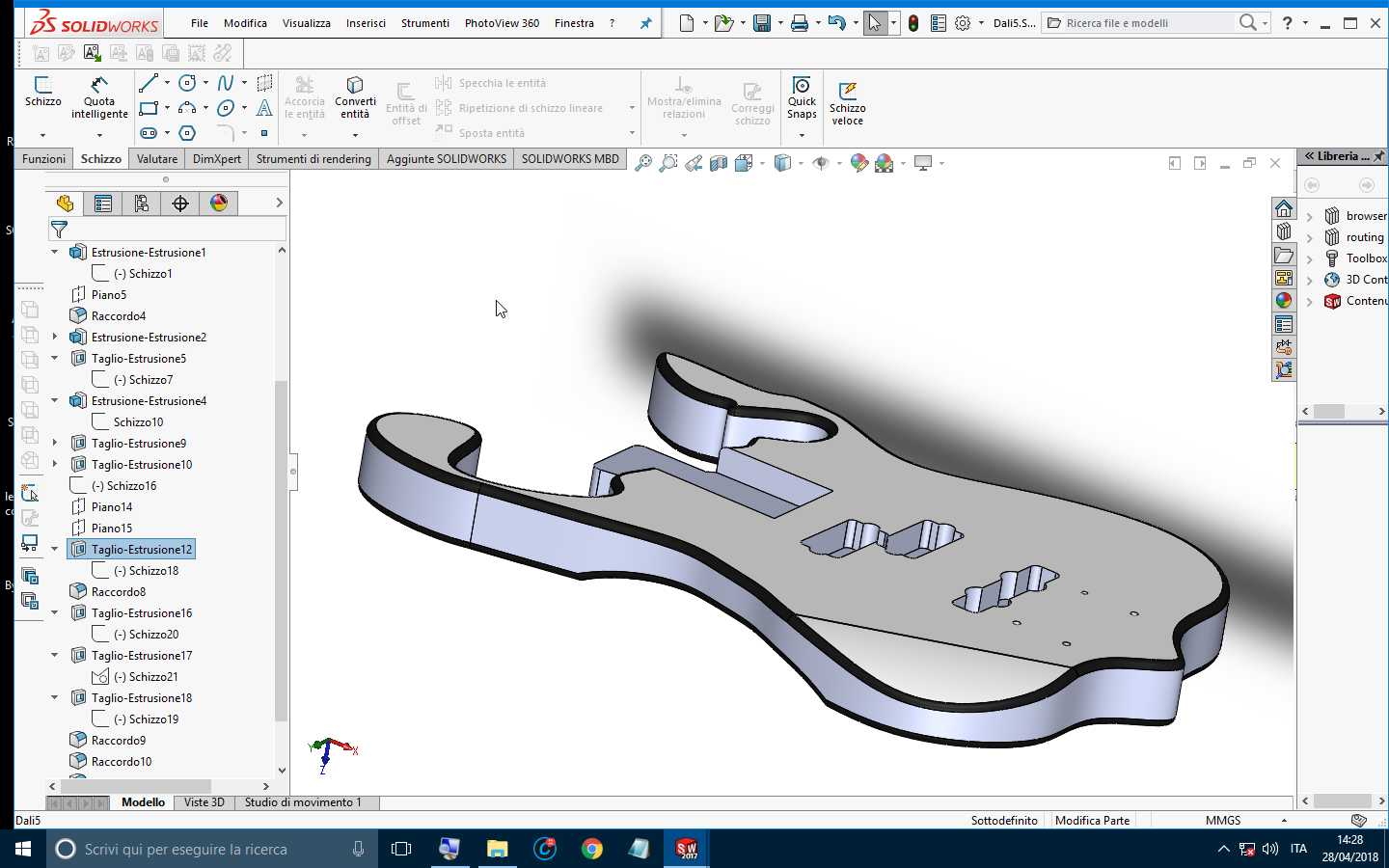
Task: Click the Zoom to Fit magnifier icon
Action: 643,163
